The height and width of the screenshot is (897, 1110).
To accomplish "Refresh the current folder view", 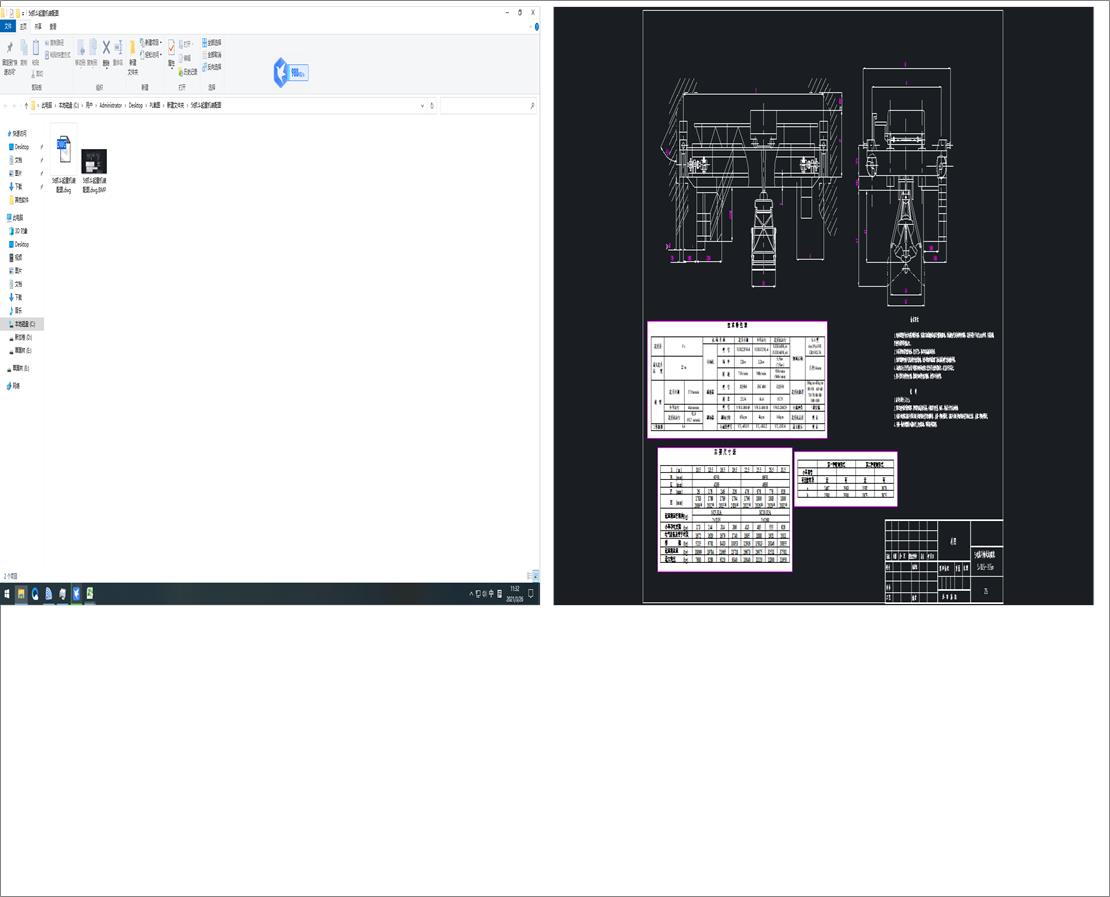I will (432, 105).
